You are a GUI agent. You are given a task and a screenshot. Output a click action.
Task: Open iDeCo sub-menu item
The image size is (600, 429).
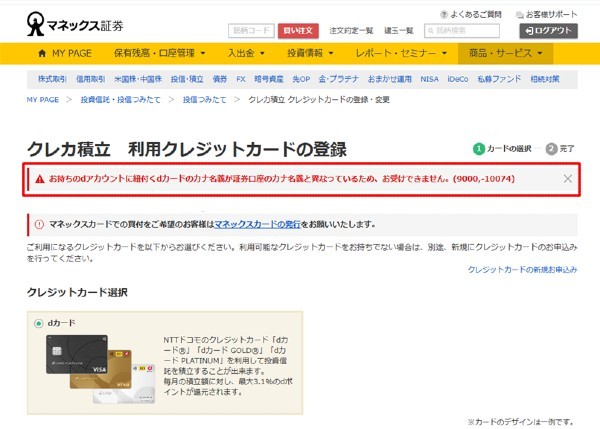tap(458, 79)
